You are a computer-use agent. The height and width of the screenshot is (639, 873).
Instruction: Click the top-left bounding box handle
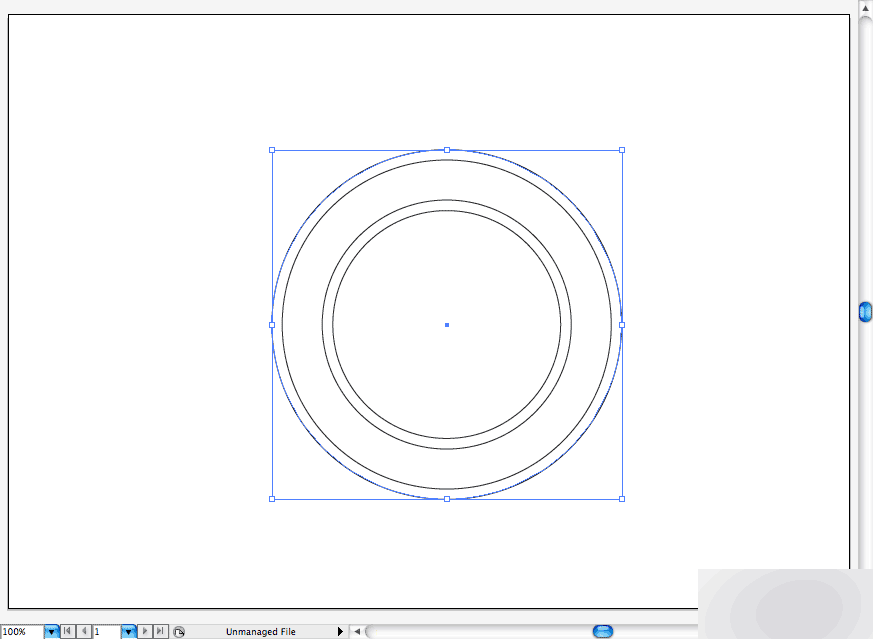tap(272, 150)
